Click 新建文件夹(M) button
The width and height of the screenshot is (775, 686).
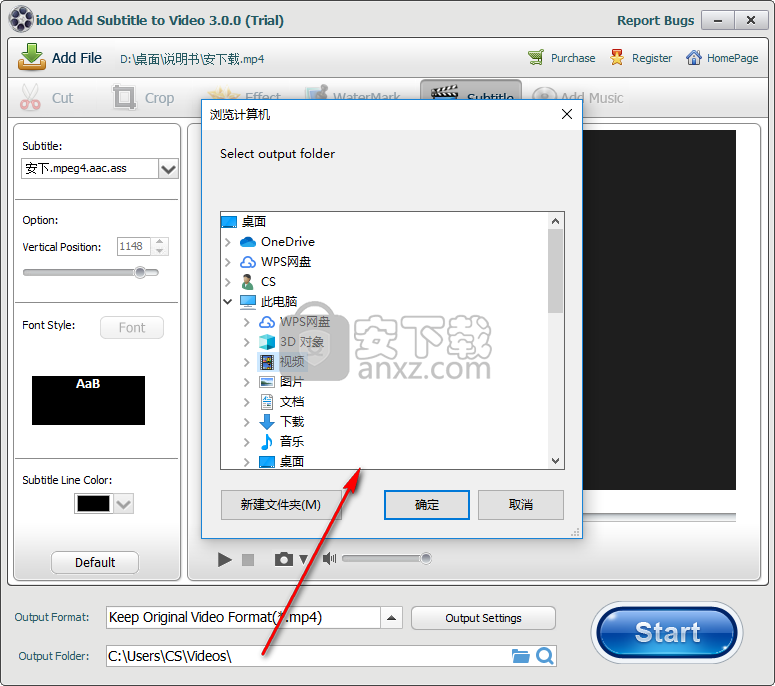click(x=281, y=505)
